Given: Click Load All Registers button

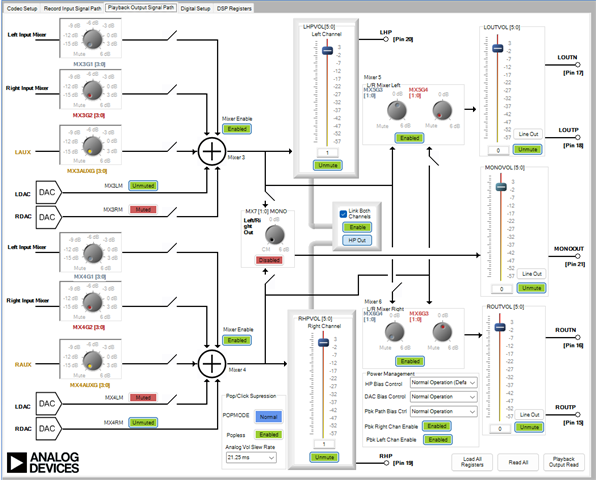Looking at the screenshot, I should click(x=472, y=462).
